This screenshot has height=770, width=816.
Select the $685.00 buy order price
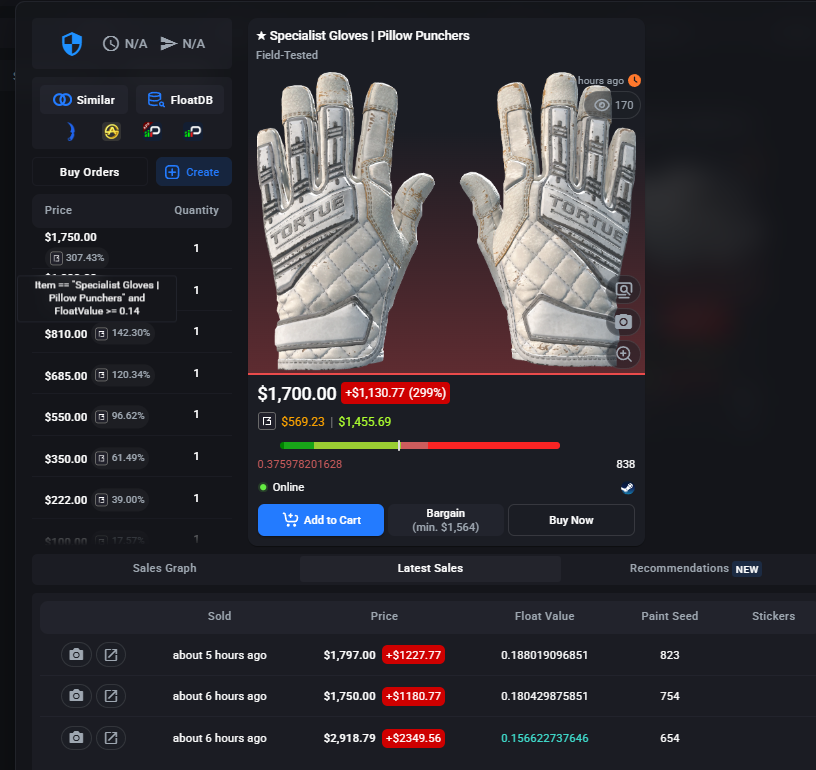(66, 375)
